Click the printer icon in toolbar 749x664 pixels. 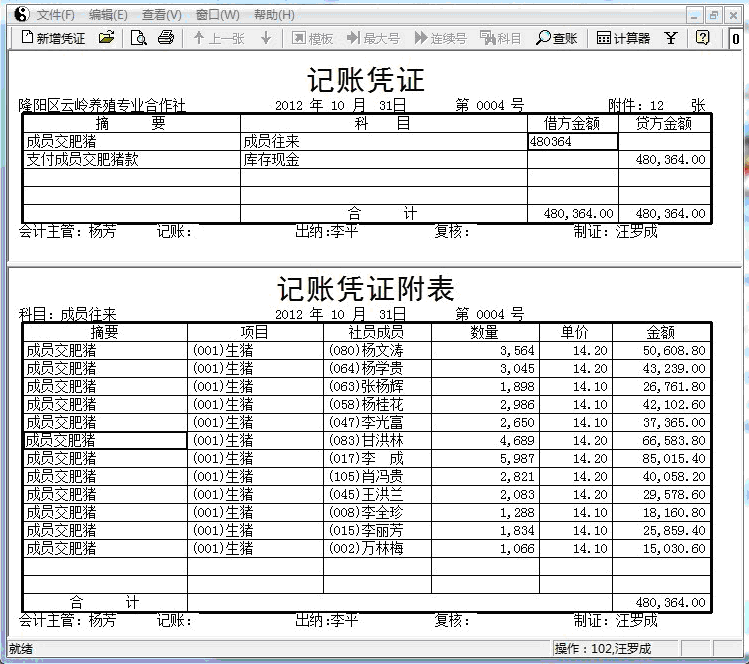pyautogui.click(x=166, y=38)
